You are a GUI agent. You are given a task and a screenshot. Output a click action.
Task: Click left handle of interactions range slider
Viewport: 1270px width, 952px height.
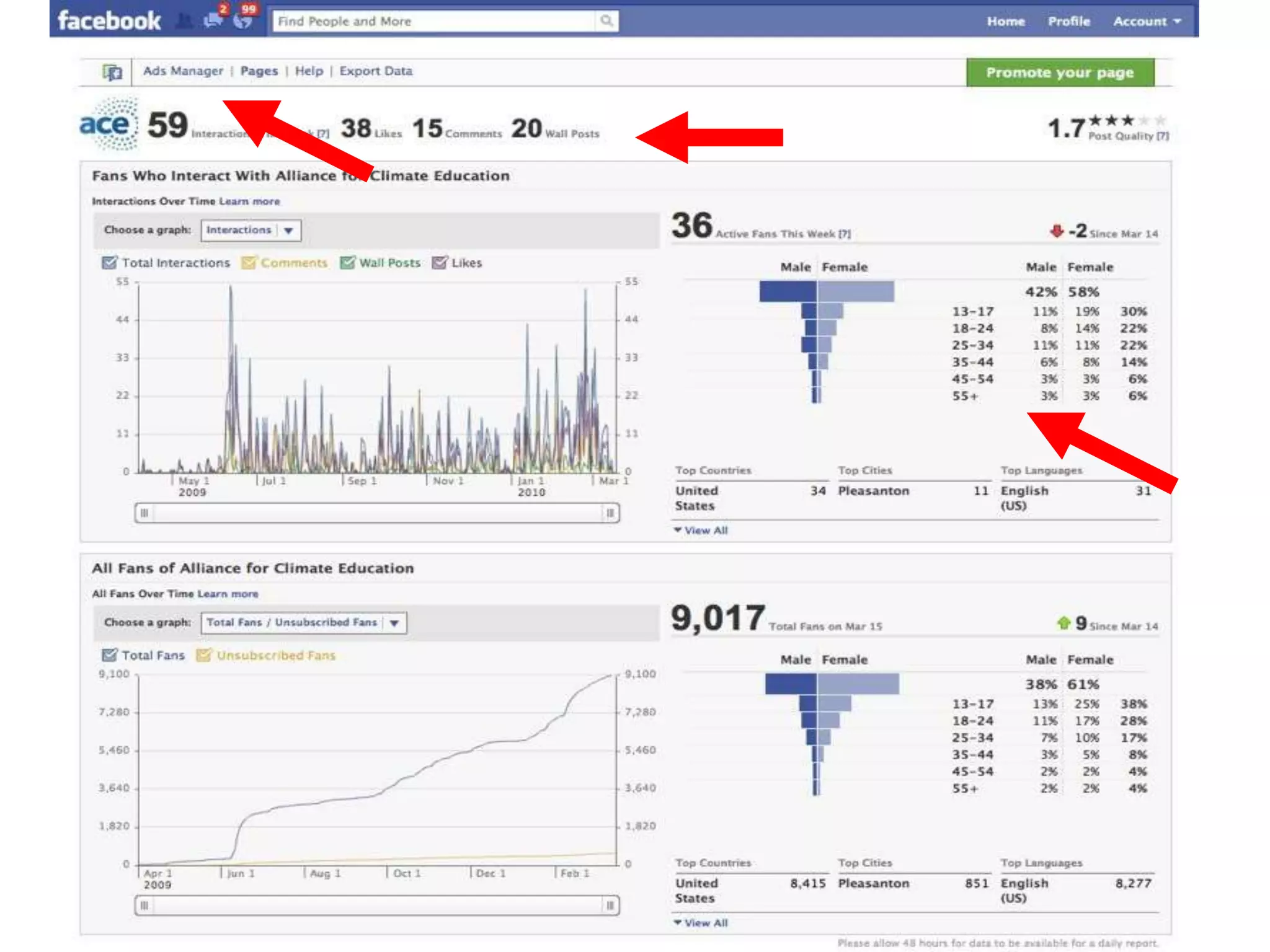(144, 513)
